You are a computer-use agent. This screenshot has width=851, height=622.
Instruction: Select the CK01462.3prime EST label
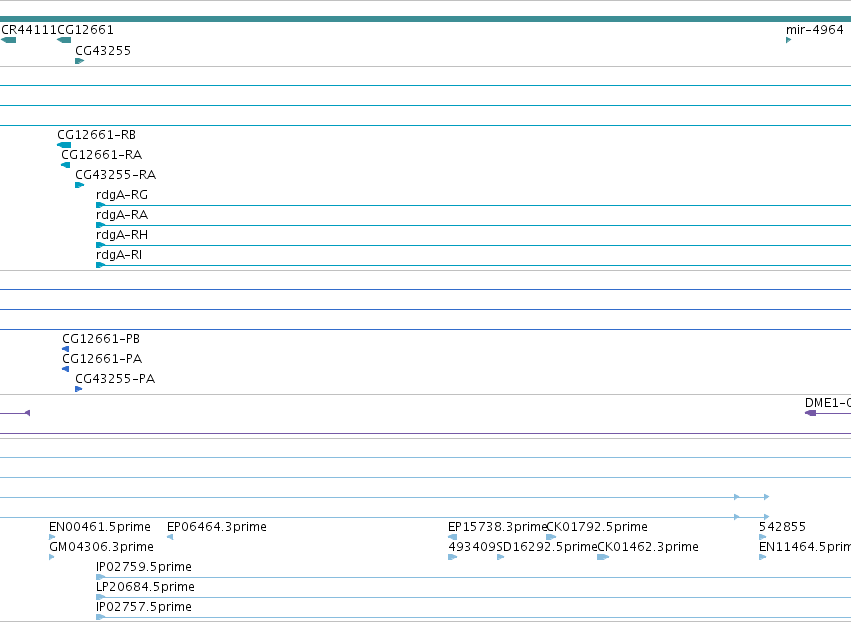(648, 547)
